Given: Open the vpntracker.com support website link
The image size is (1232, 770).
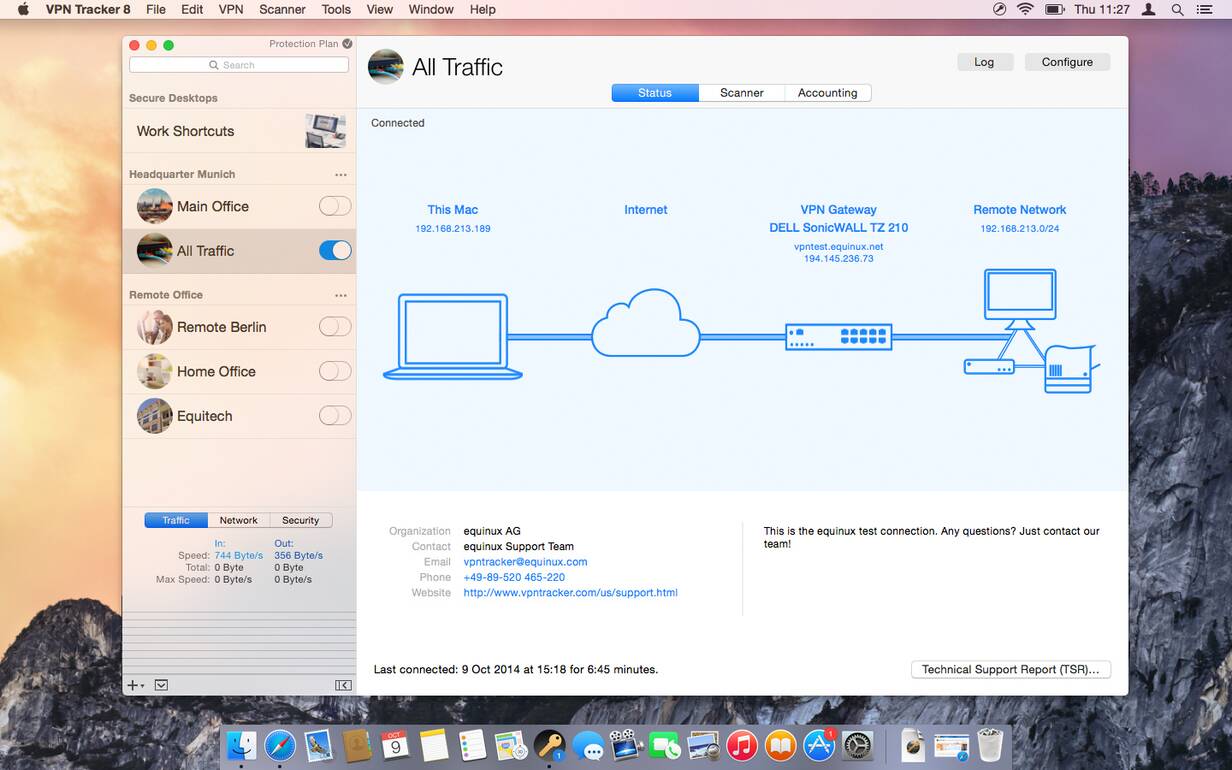Looking at the screenshot, I should pyautogui.click(x=571, y=593).
